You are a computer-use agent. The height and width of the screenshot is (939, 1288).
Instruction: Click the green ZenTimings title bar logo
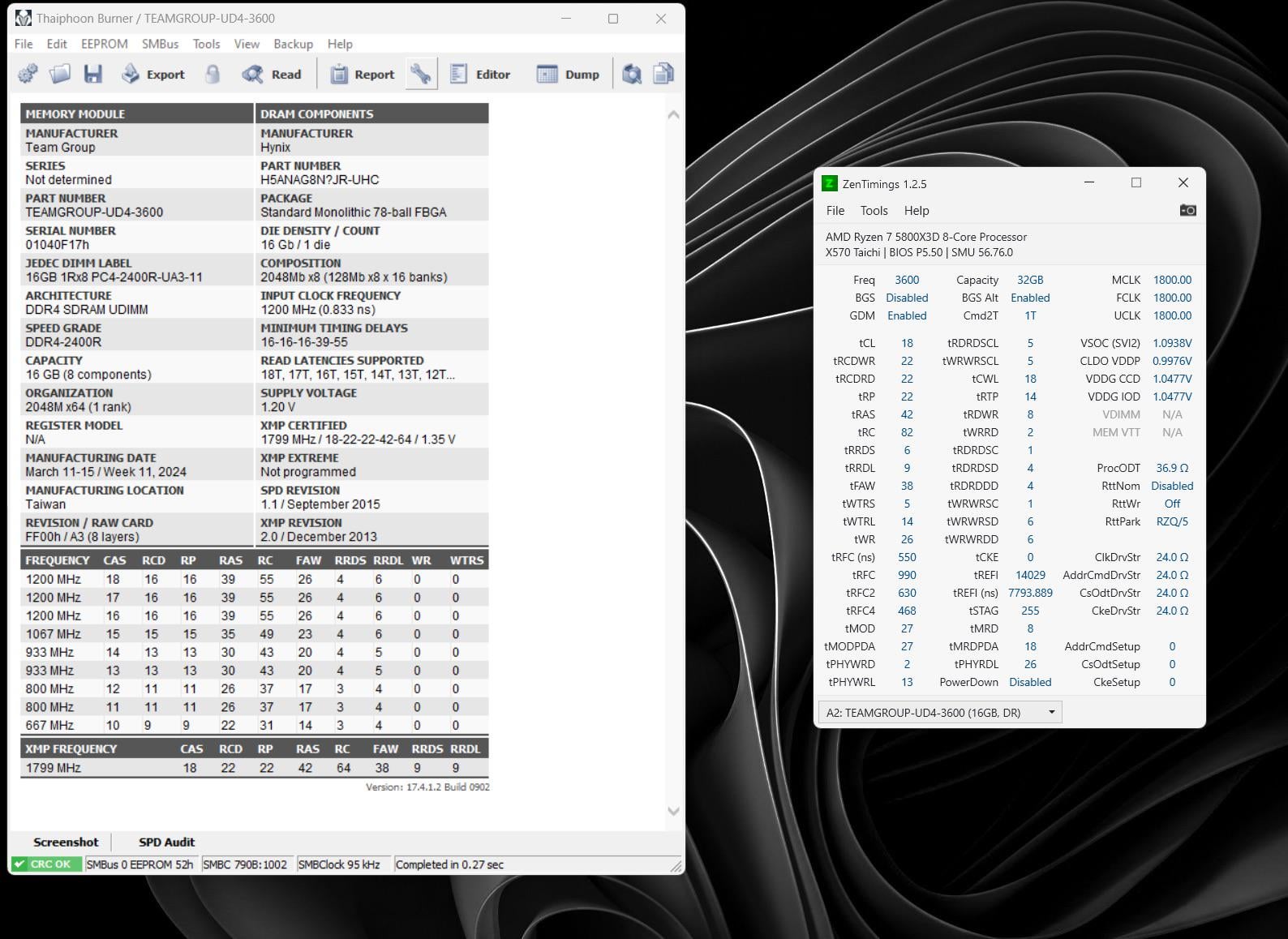click(829, 183)
